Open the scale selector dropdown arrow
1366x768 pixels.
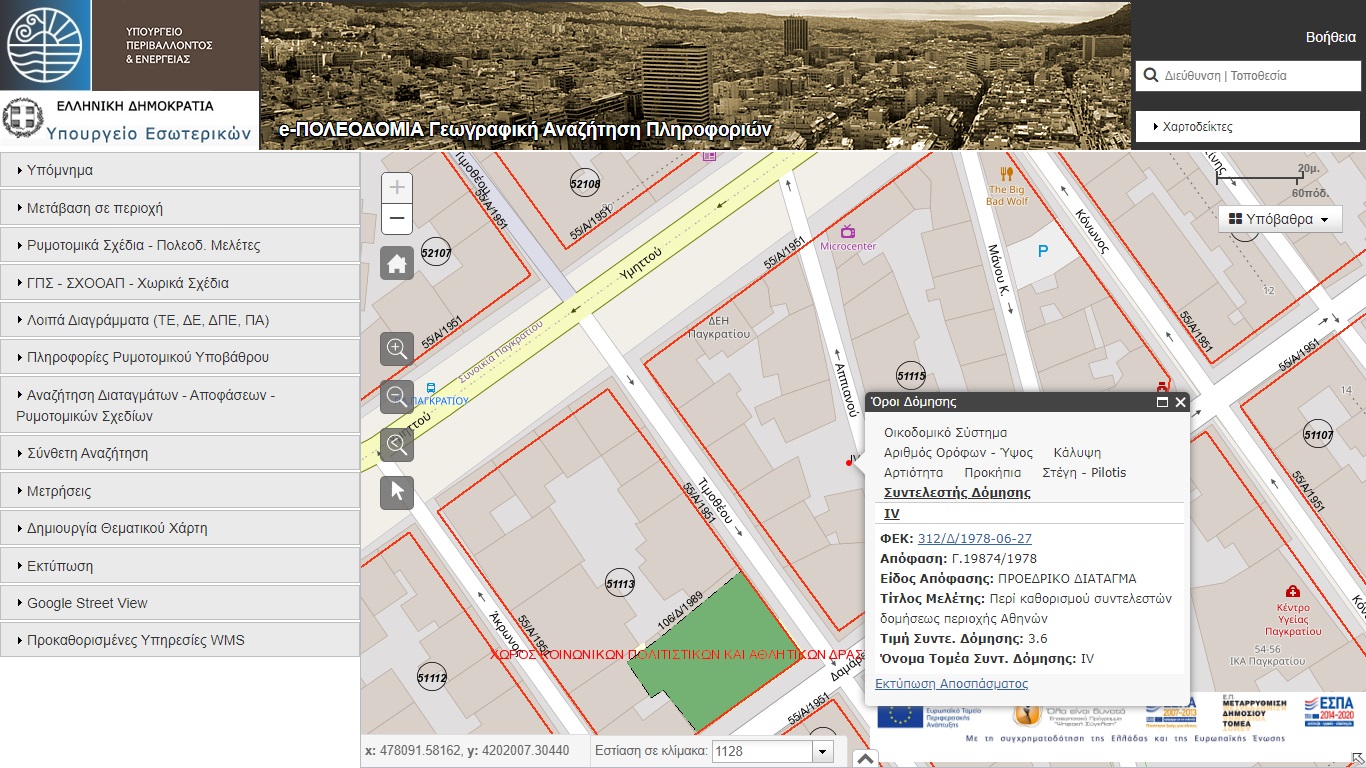tap(823, 752)
